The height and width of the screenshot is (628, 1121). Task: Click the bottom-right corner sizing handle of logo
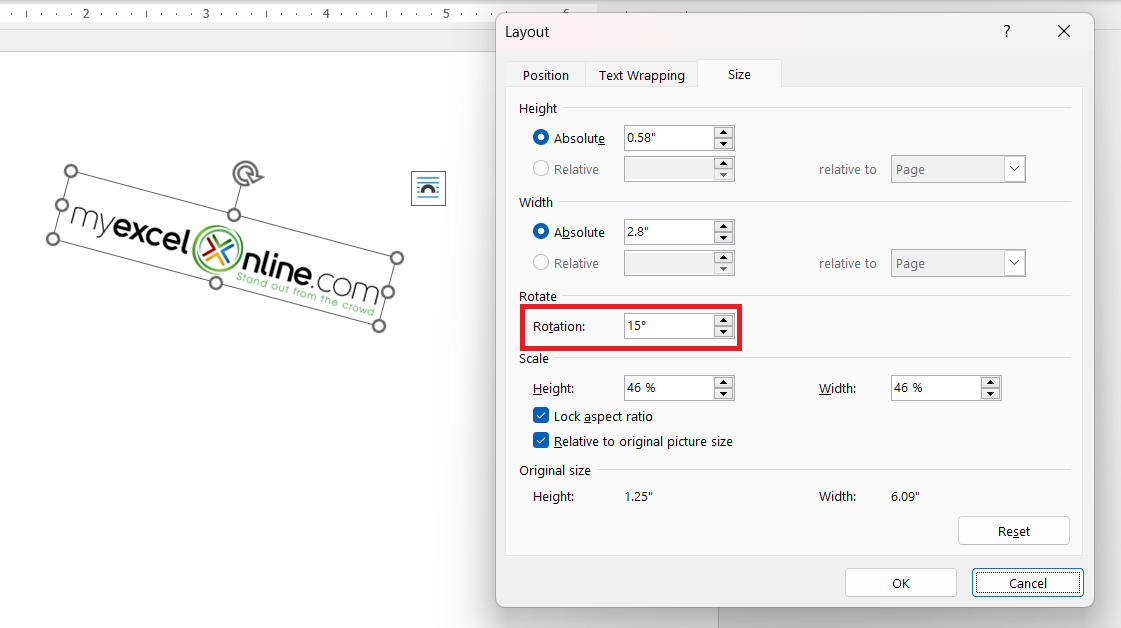tap(379, 326)
